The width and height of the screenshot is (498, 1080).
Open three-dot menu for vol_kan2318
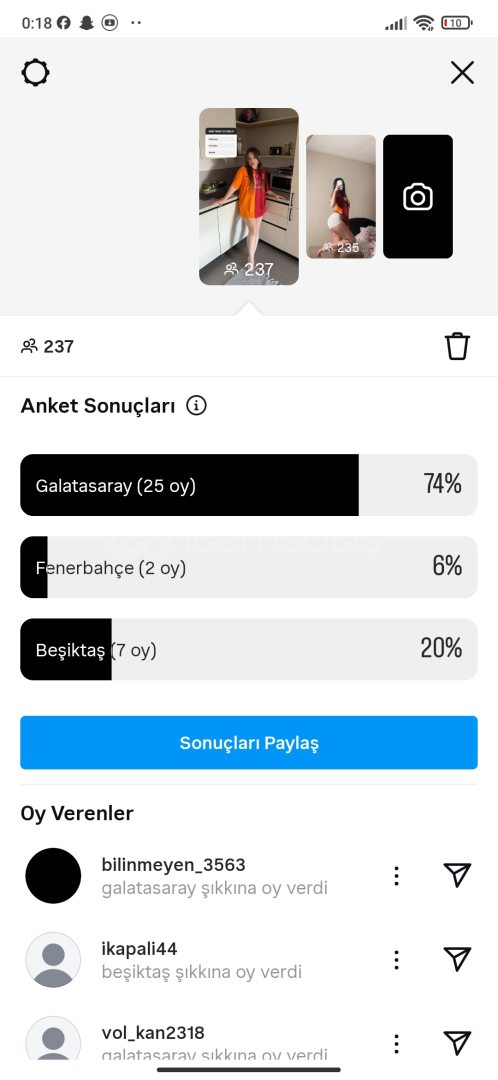(396, 1043)
